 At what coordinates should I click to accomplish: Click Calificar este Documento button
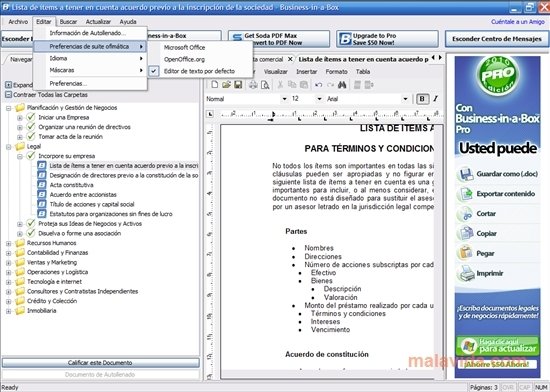coord(100,363)
